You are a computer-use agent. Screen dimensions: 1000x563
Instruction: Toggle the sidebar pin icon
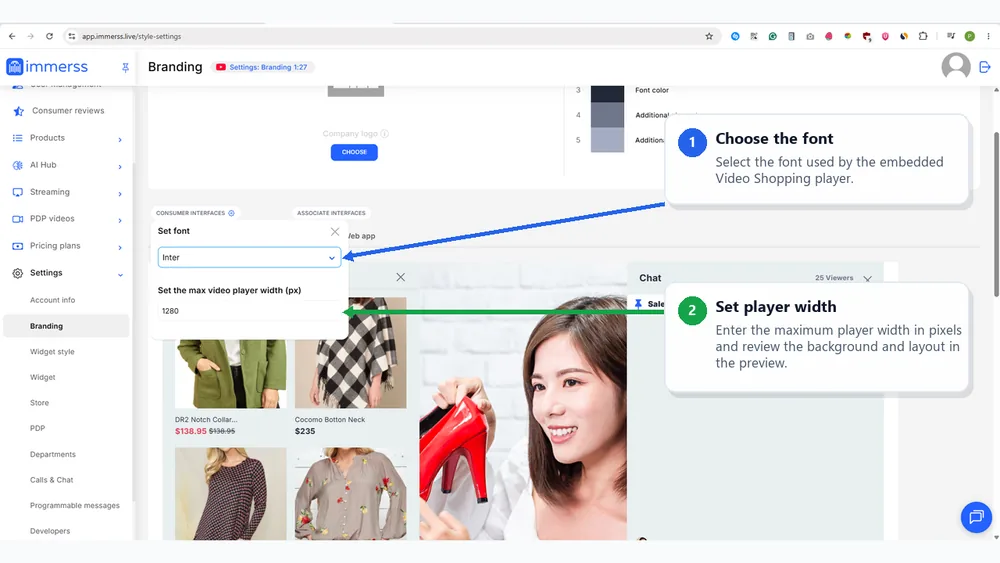tap(126, 67)
